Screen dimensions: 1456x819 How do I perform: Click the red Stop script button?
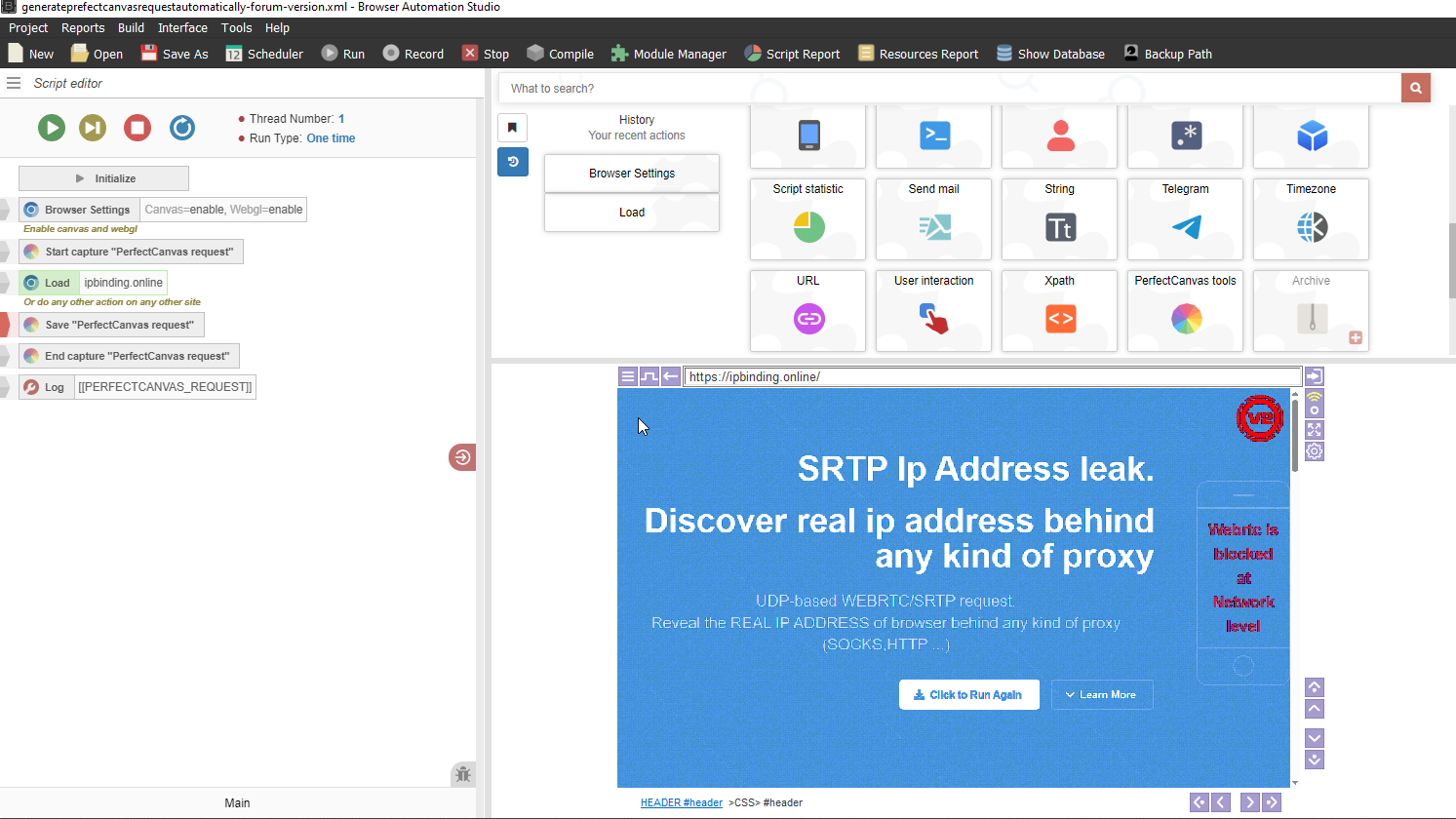(x=138, y=128)
